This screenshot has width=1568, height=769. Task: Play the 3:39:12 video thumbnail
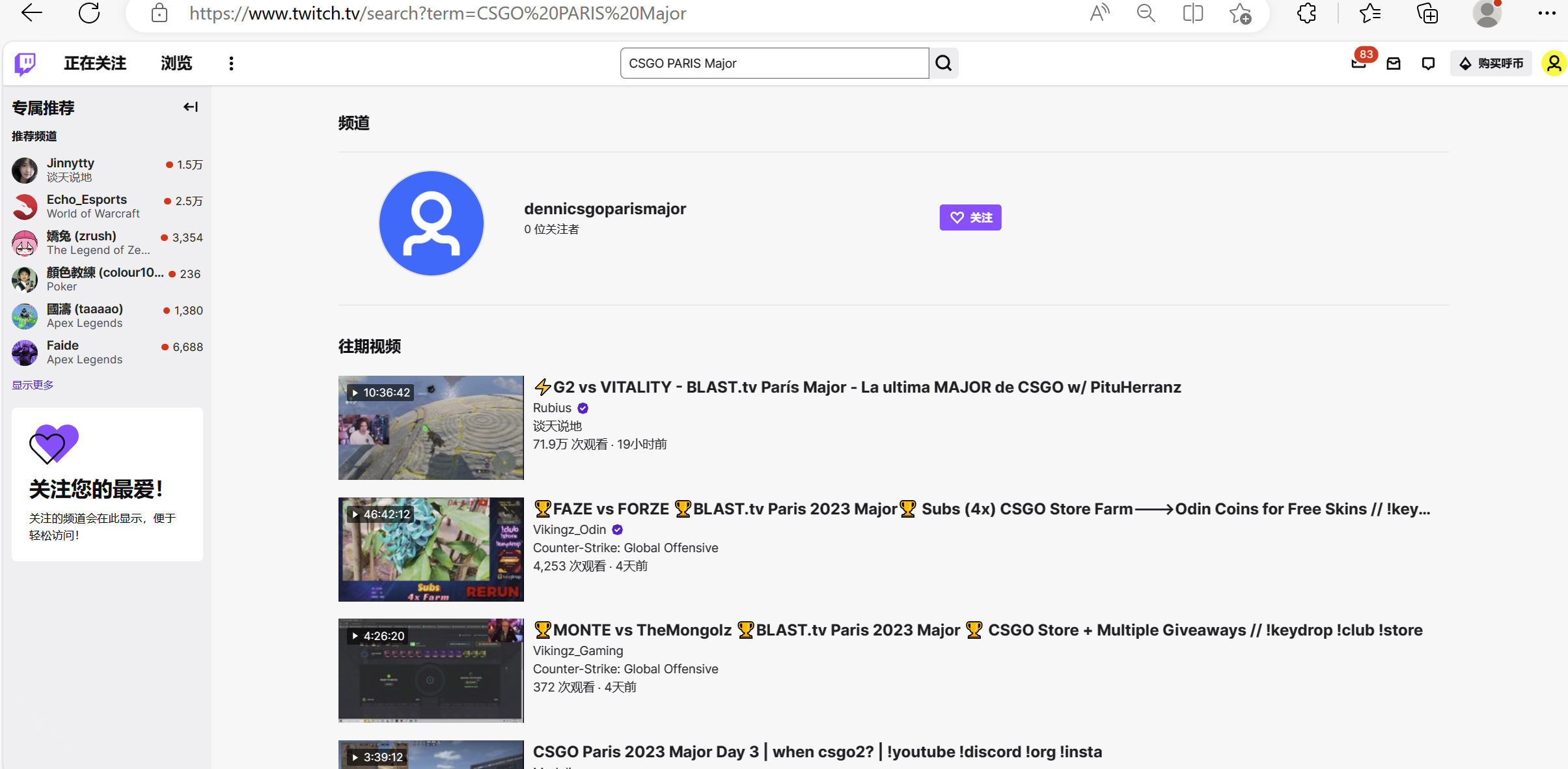431,755
